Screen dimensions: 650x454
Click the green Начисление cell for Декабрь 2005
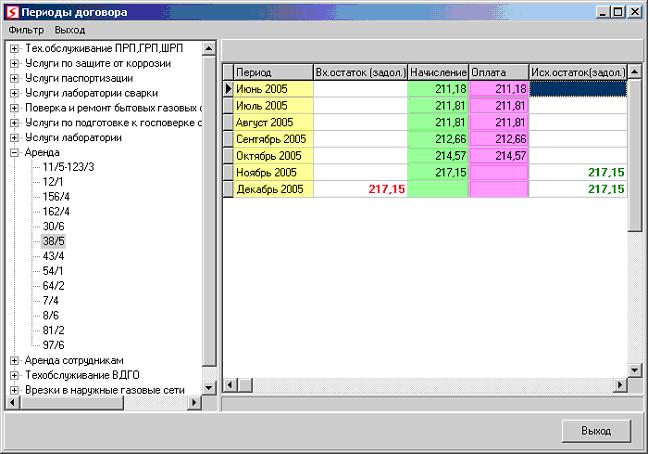[x=438, y=189]
